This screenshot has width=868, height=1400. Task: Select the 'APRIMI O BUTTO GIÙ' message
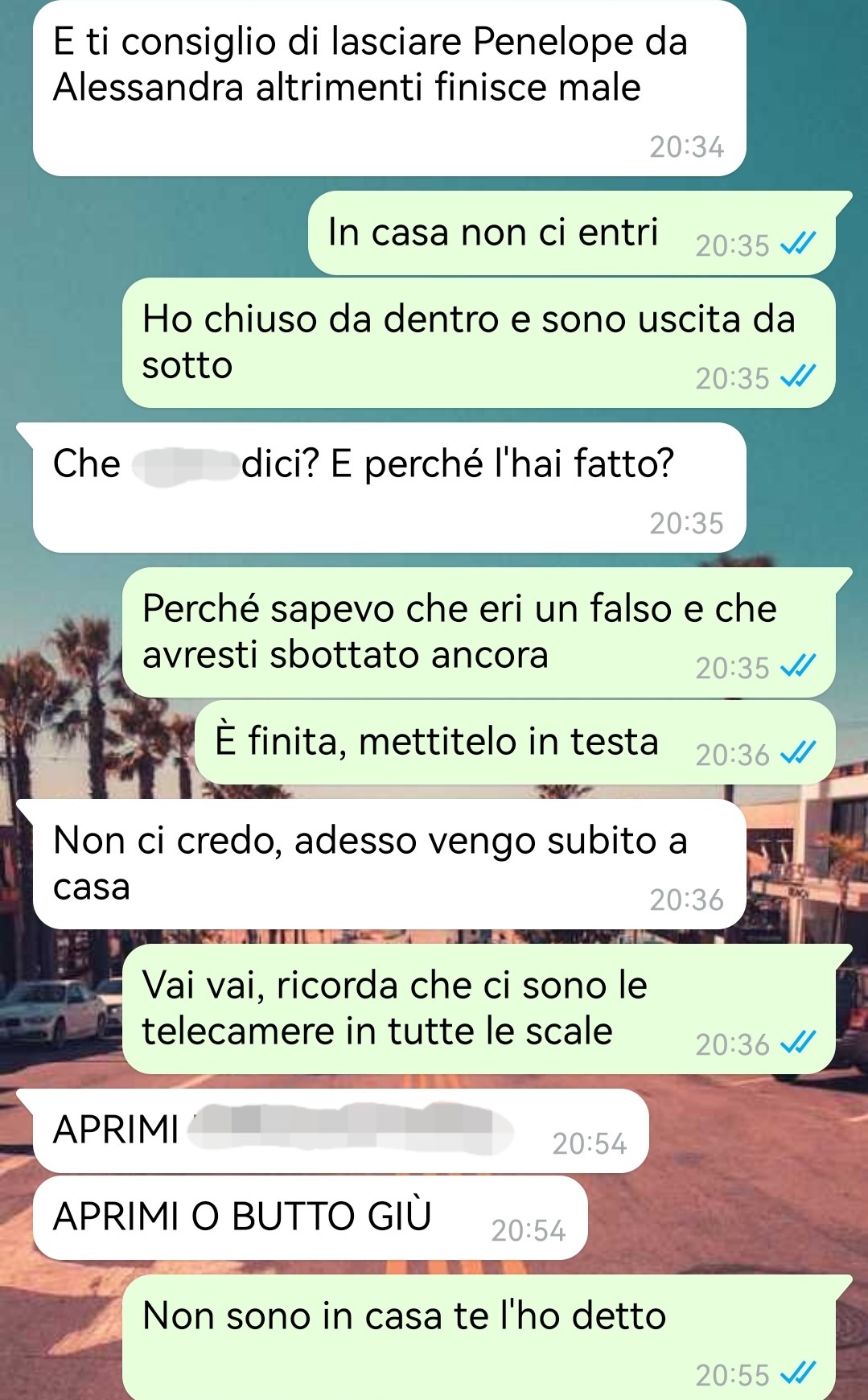click(311, 1217)
